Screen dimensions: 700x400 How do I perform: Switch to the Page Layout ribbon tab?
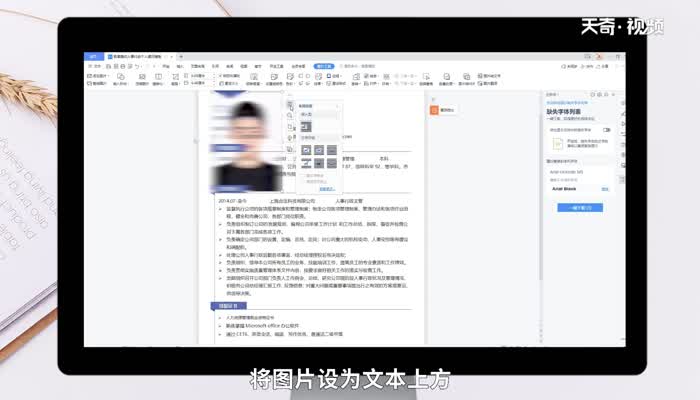coord(197,66)
